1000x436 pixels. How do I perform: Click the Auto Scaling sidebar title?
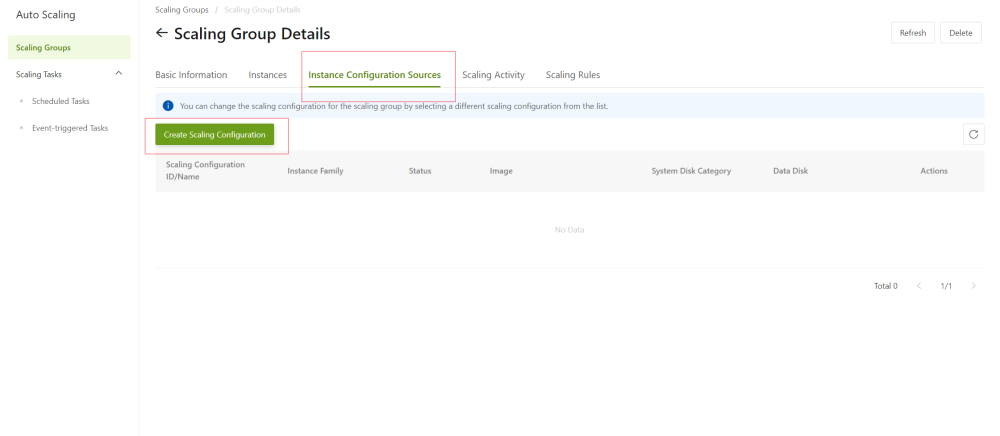(45, 15)
